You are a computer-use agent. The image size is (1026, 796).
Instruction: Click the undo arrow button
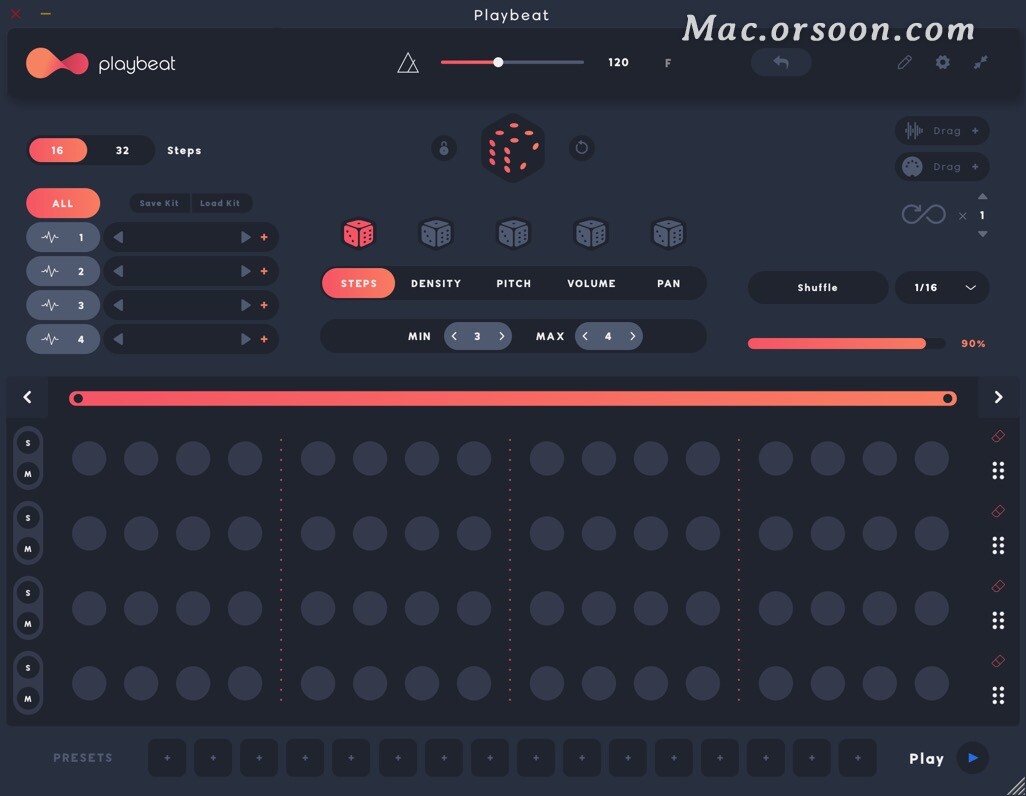781,62
